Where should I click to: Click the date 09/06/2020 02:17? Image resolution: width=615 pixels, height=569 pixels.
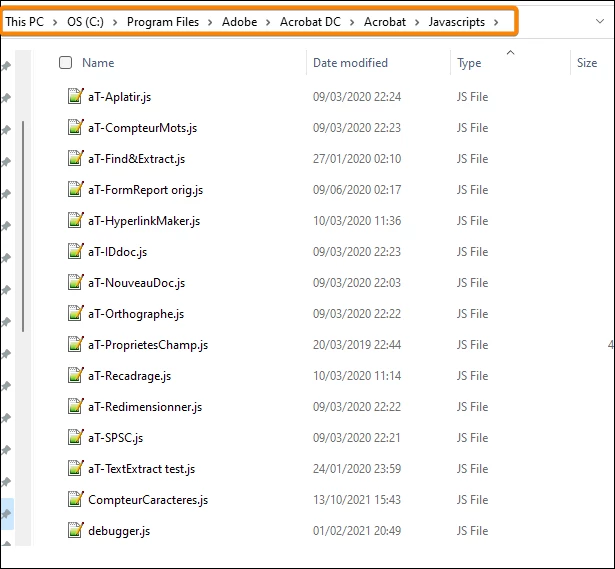coord(357,190)
